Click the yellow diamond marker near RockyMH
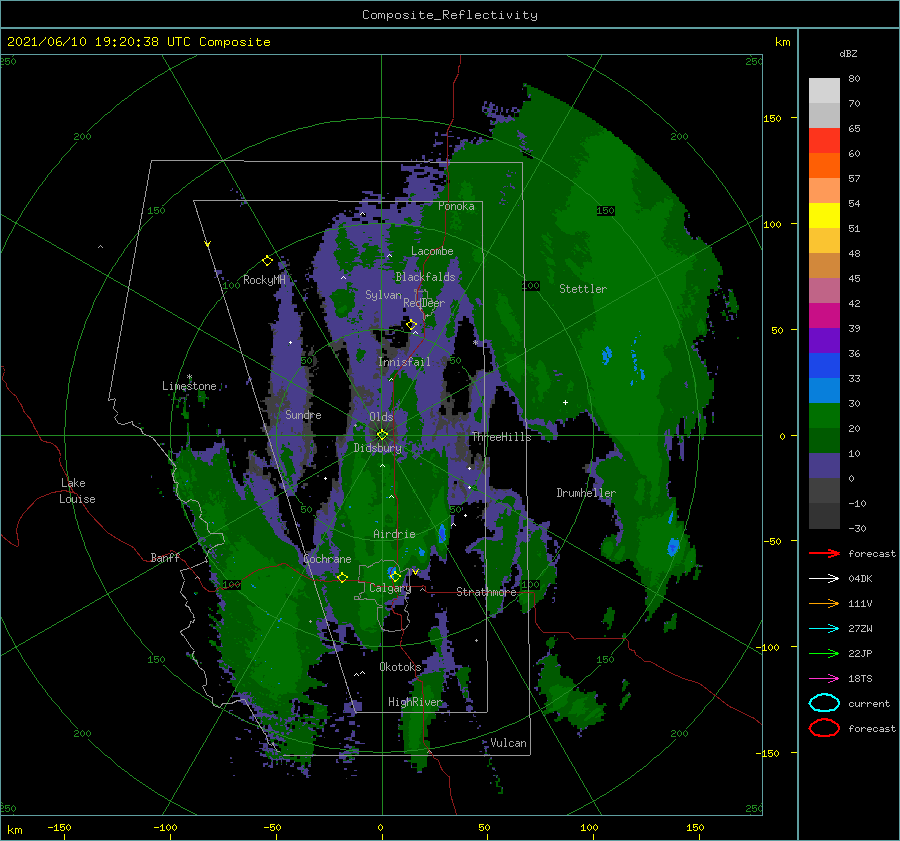Viewport: 900px width, 841px height. [267, 261]
